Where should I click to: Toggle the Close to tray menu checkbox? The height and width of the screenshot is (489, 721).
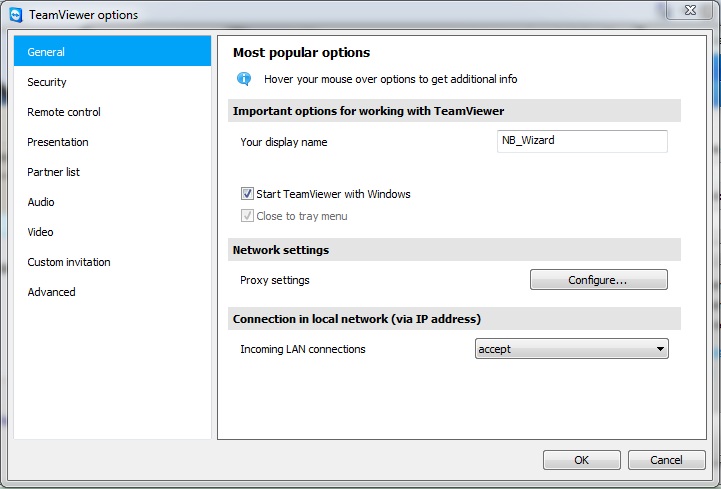click(x=247, y=216)
